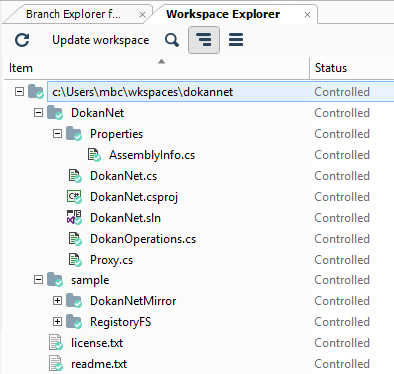The height and width of the screenshot is (374, 394).
Task: Click the RegistoryFS folder icon
Action: pyautogui.click(x=74, y=321)
